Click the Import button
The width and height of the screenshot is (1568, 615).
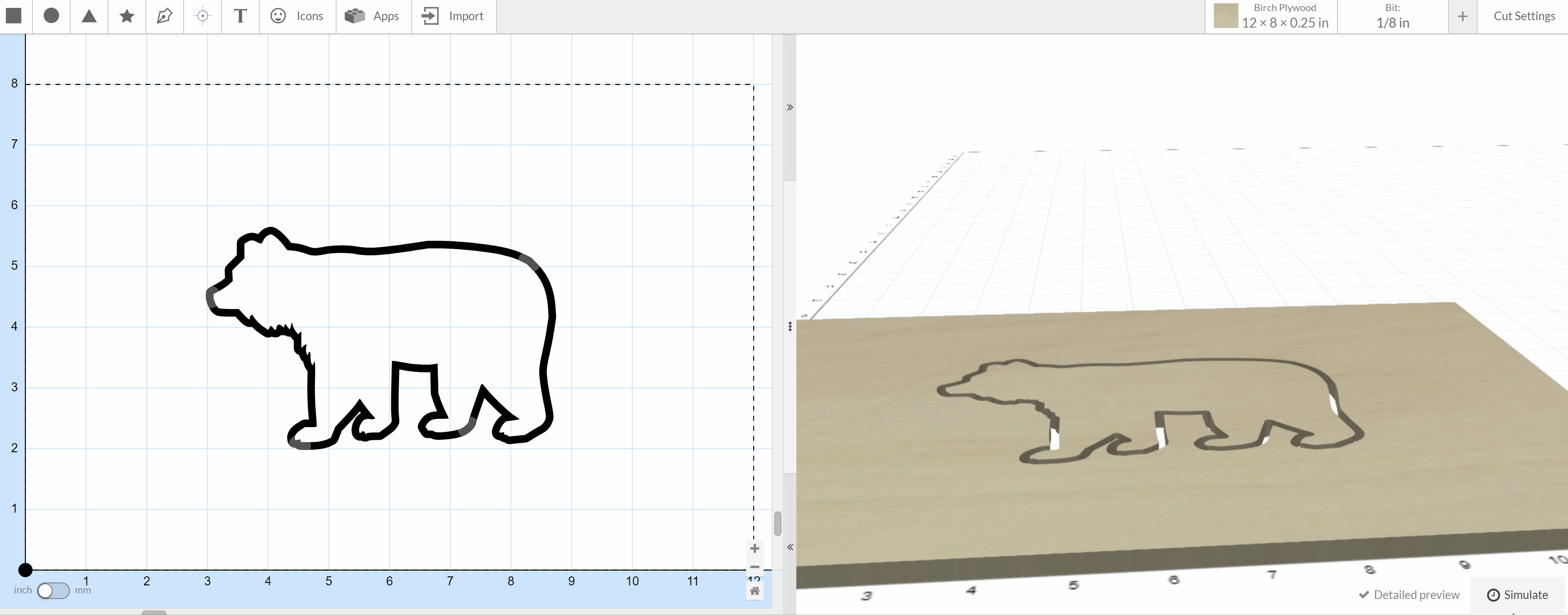point(454,16)
